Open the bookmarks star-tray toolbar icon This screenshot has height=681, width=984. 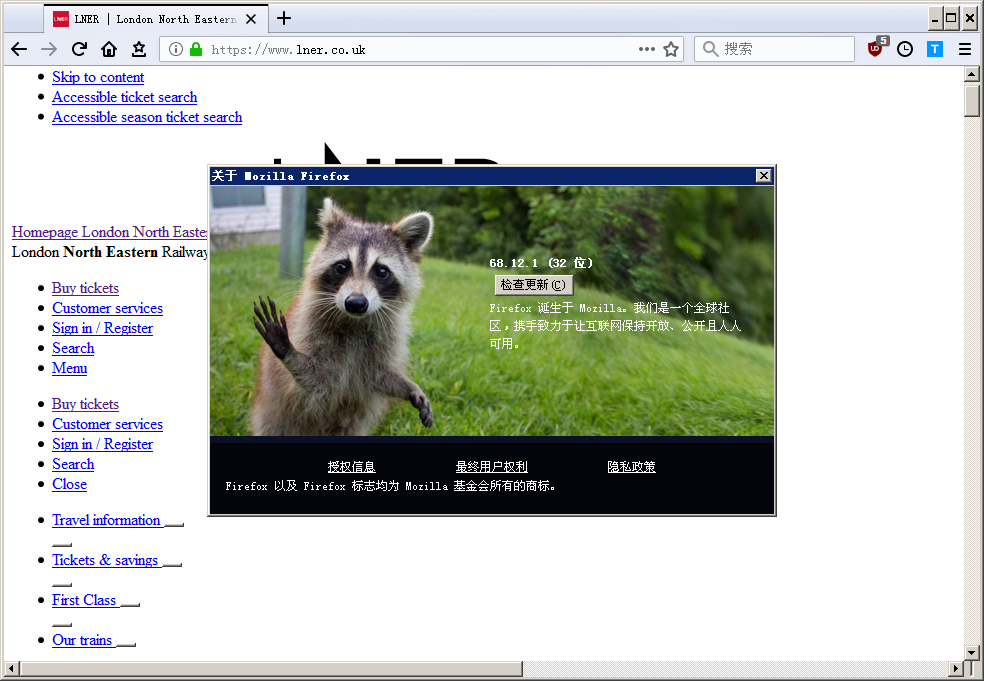[139, 49]
